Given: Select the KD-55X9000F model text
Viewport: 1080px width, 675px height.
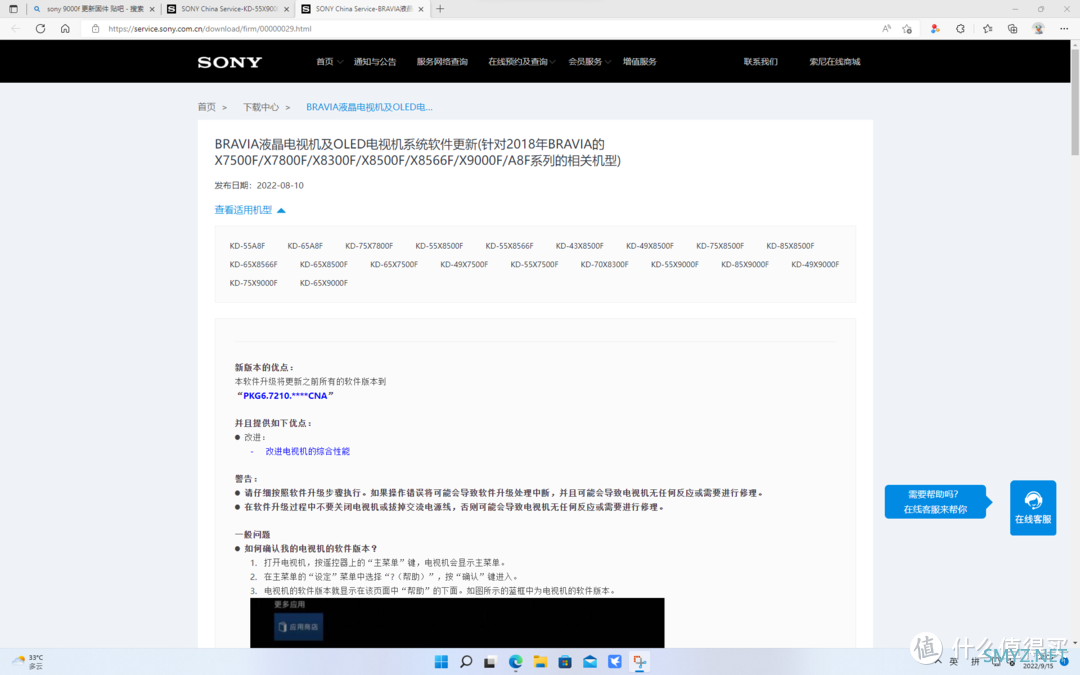Looking at the screenshot, I should pos(675,264).
